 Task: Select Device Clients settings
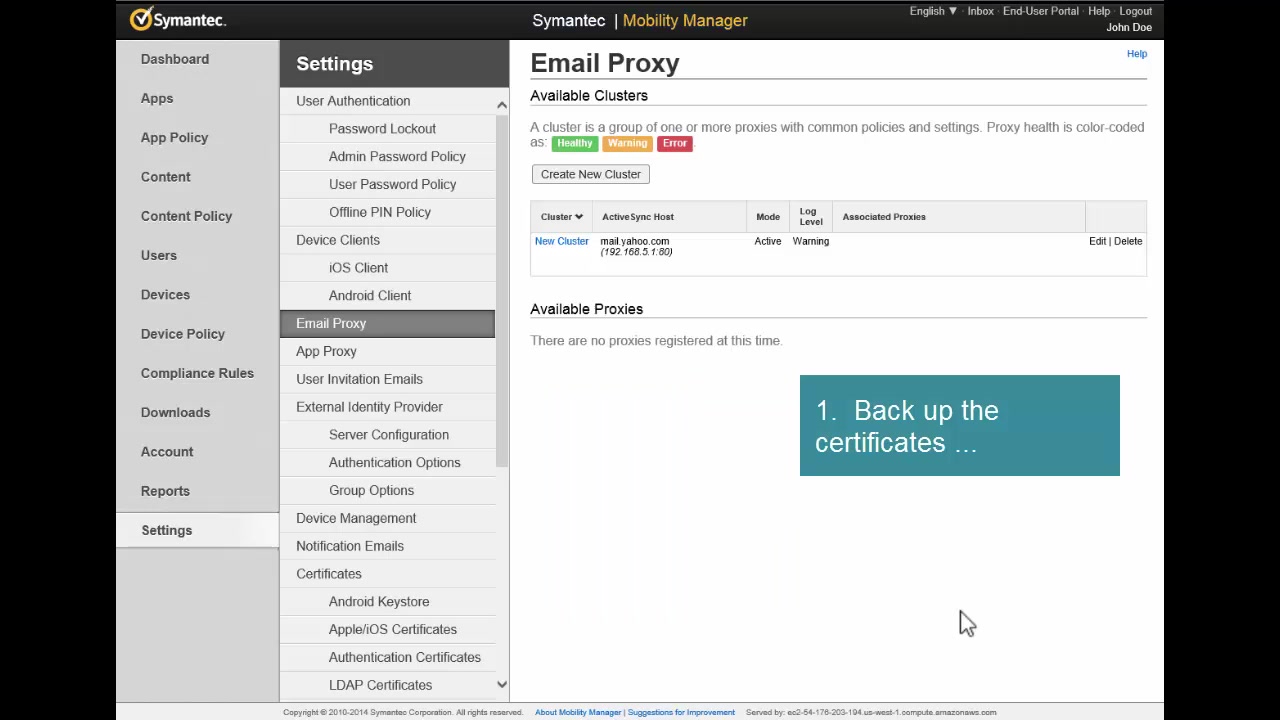click(x=338, y=240)
